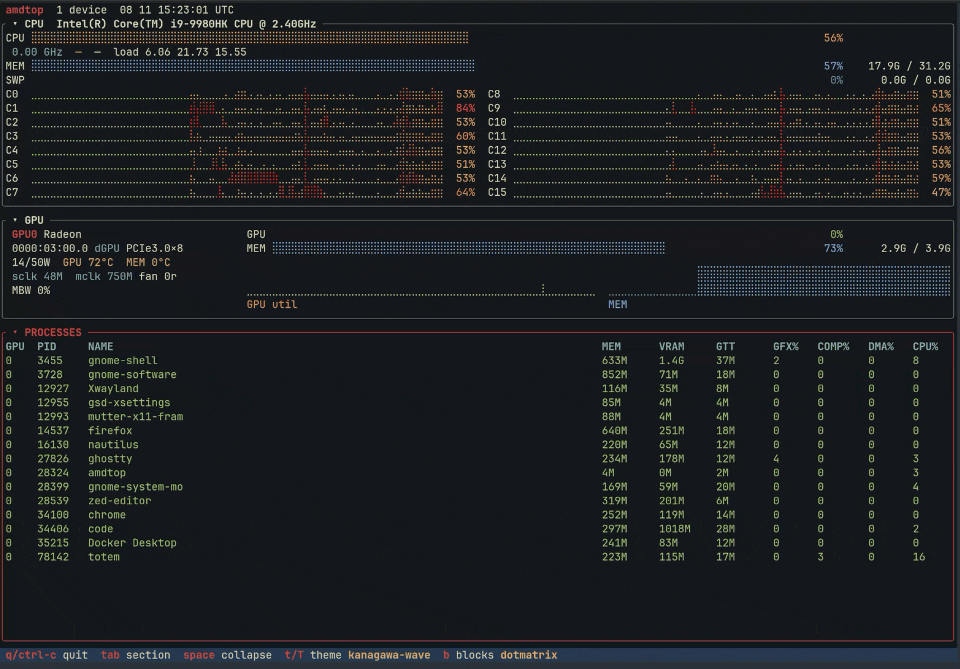
Task: Click PID 78142 in process list
Action: pyautogui.click(x=53, y=557)
